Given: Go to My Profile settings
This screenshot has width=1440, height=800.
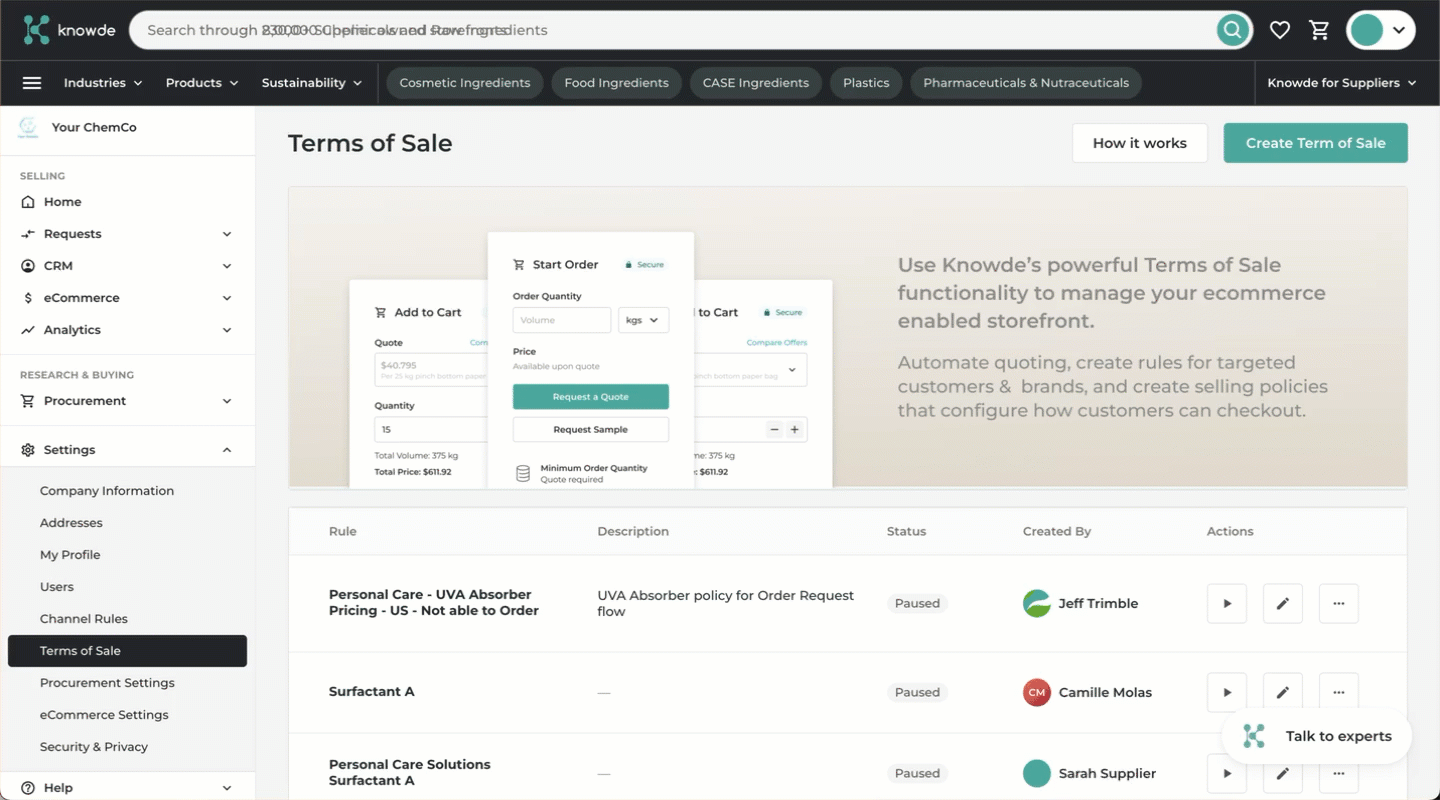Looking at the screenshot, I should tap(70, 555).
